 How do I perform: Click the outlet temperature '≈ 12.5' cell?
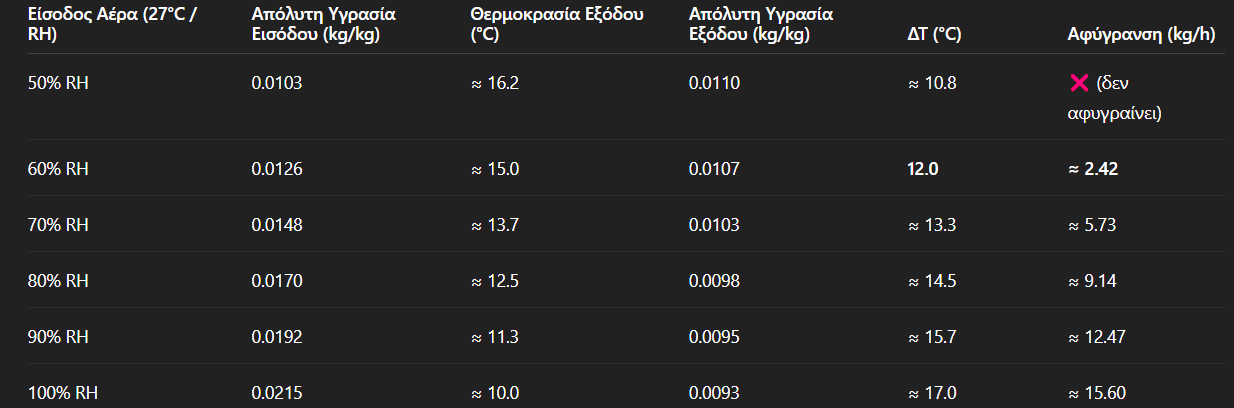[494, 281]
